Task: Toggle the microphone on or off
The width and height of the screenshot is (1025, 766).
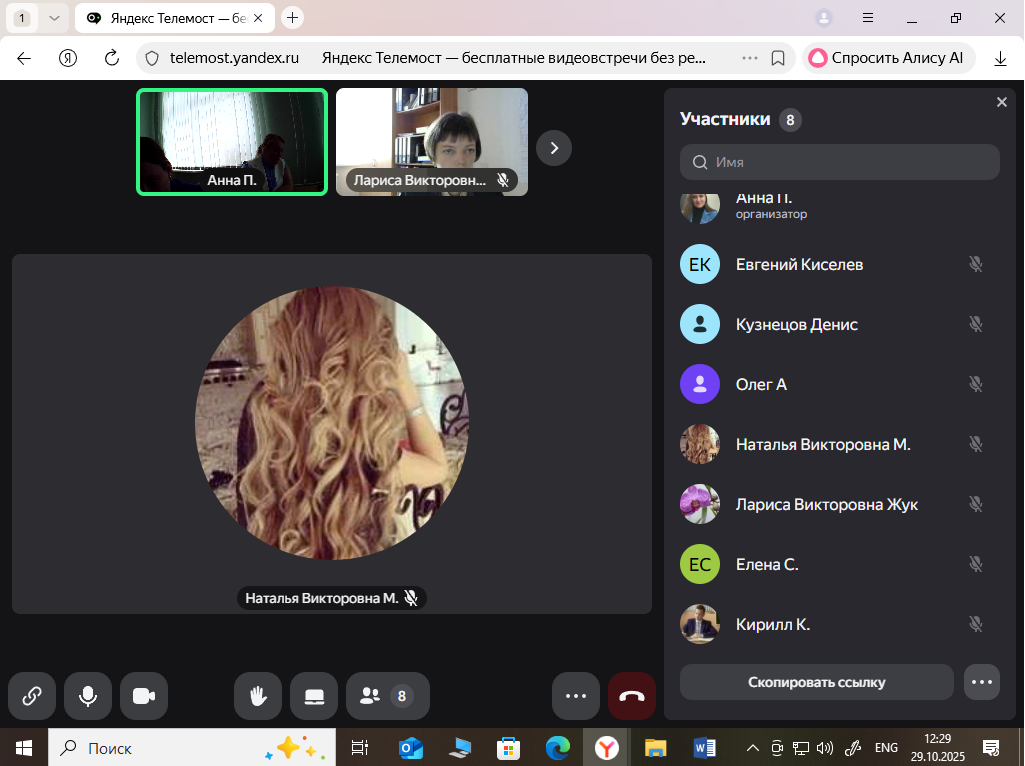Action: click(x=88, y=696)
